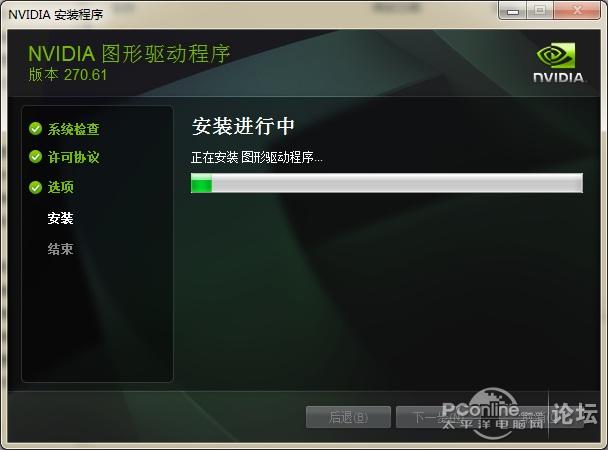Screen dimensions: 608x450
Task: Select the 许可协议 step label
Action: click(74, 157)
